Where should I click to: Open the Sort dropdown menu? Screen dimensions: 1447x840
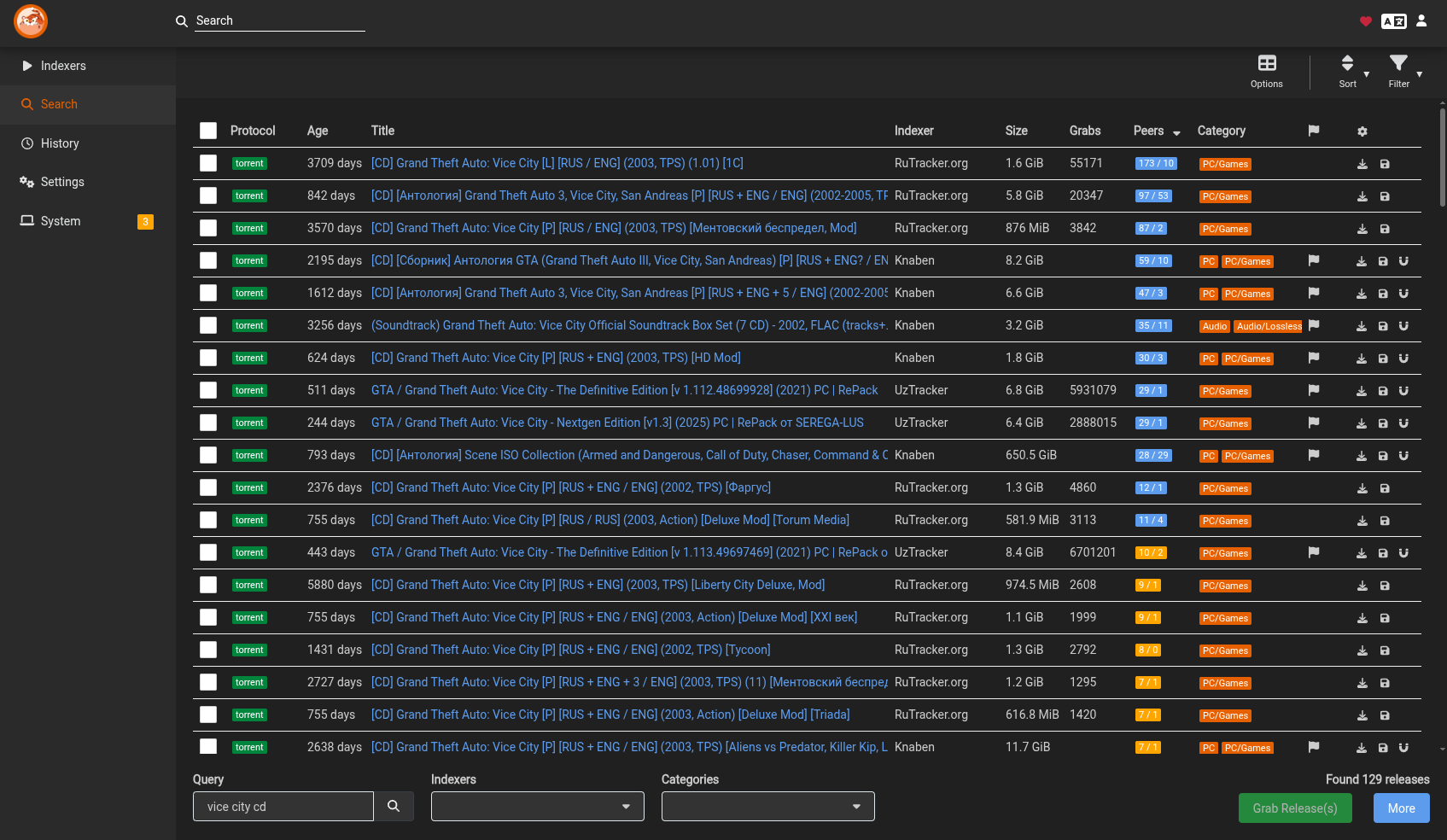[x=1353, y=72]
